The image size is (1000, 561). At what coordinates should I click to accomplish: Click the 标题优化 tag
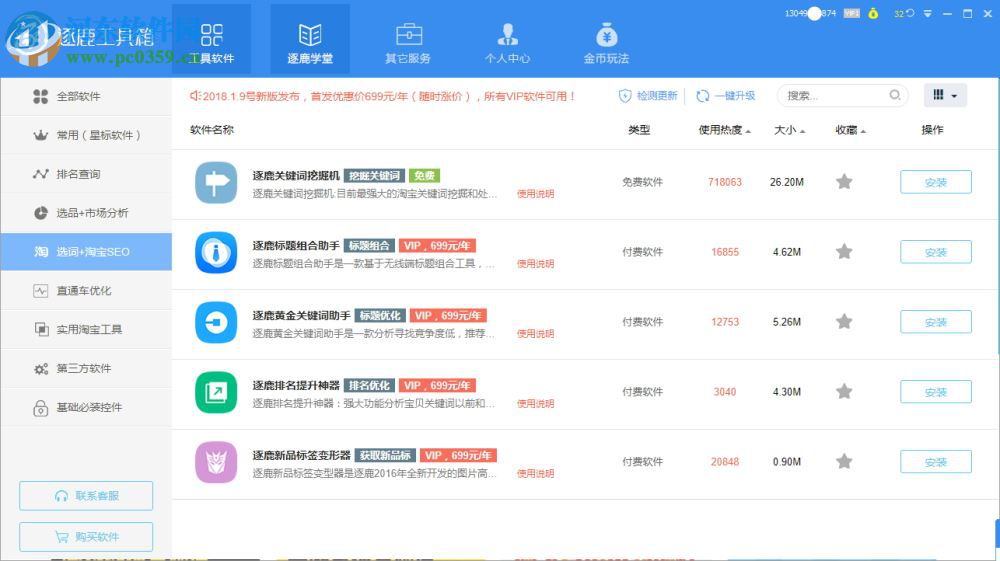380,316
